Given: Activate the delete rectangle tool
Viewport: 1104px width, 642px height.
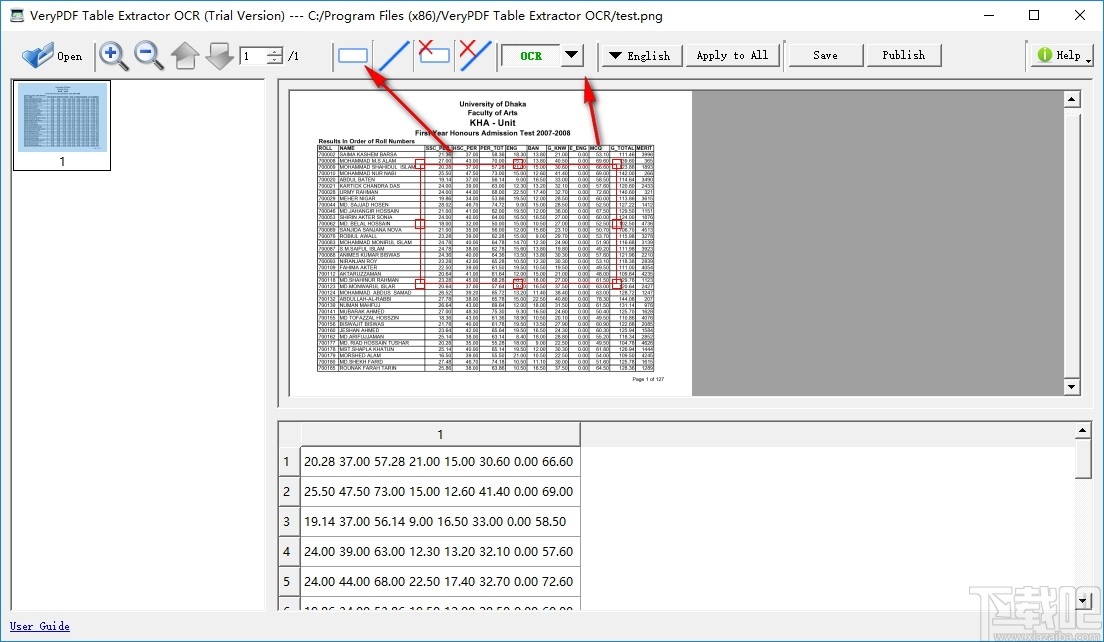Looking at the screenshot, I should click(433, 56).
